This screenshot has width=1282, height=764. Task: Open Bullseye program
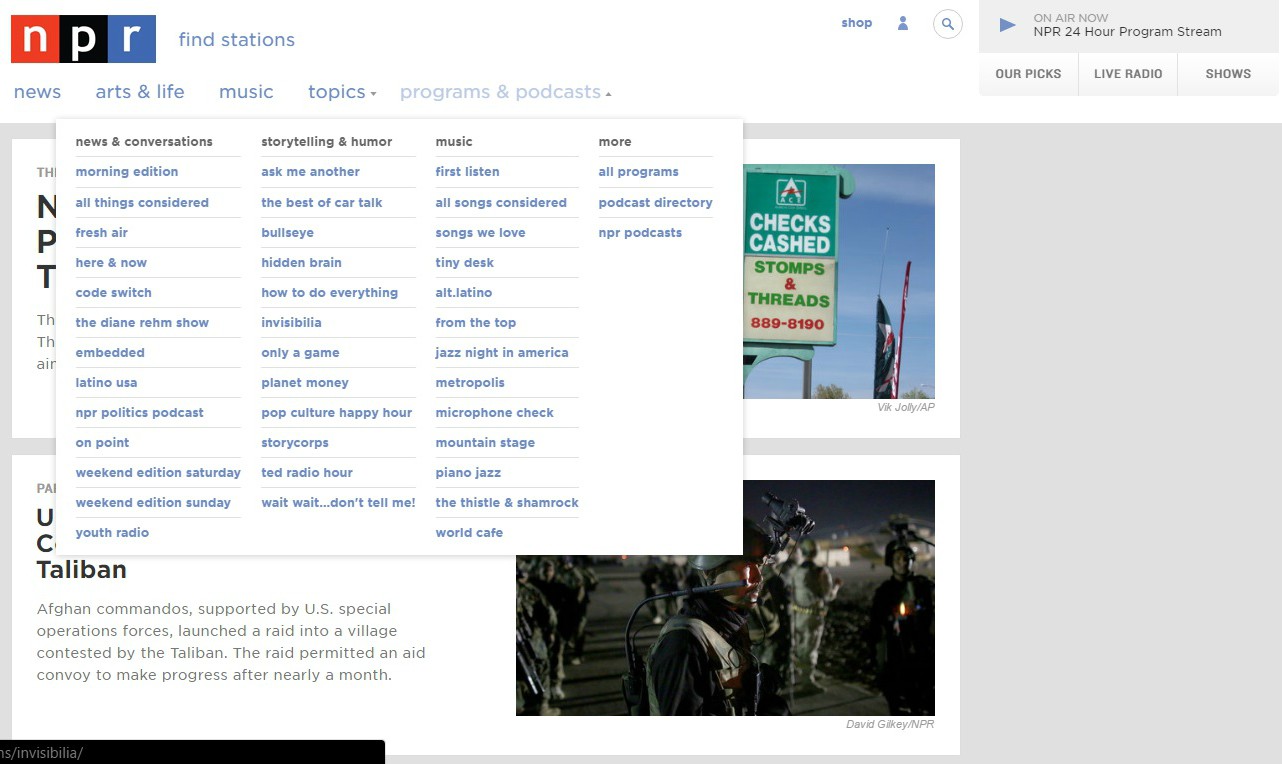click(288, 232)
